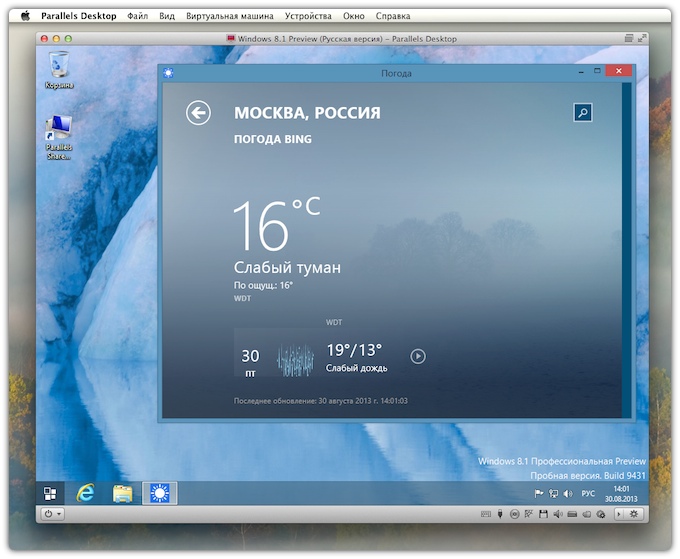680x559 pixels.
Task: Open the Parallels Shared Folders desktop shortcut
Action: pyautogui.click(x=59, y=137)
